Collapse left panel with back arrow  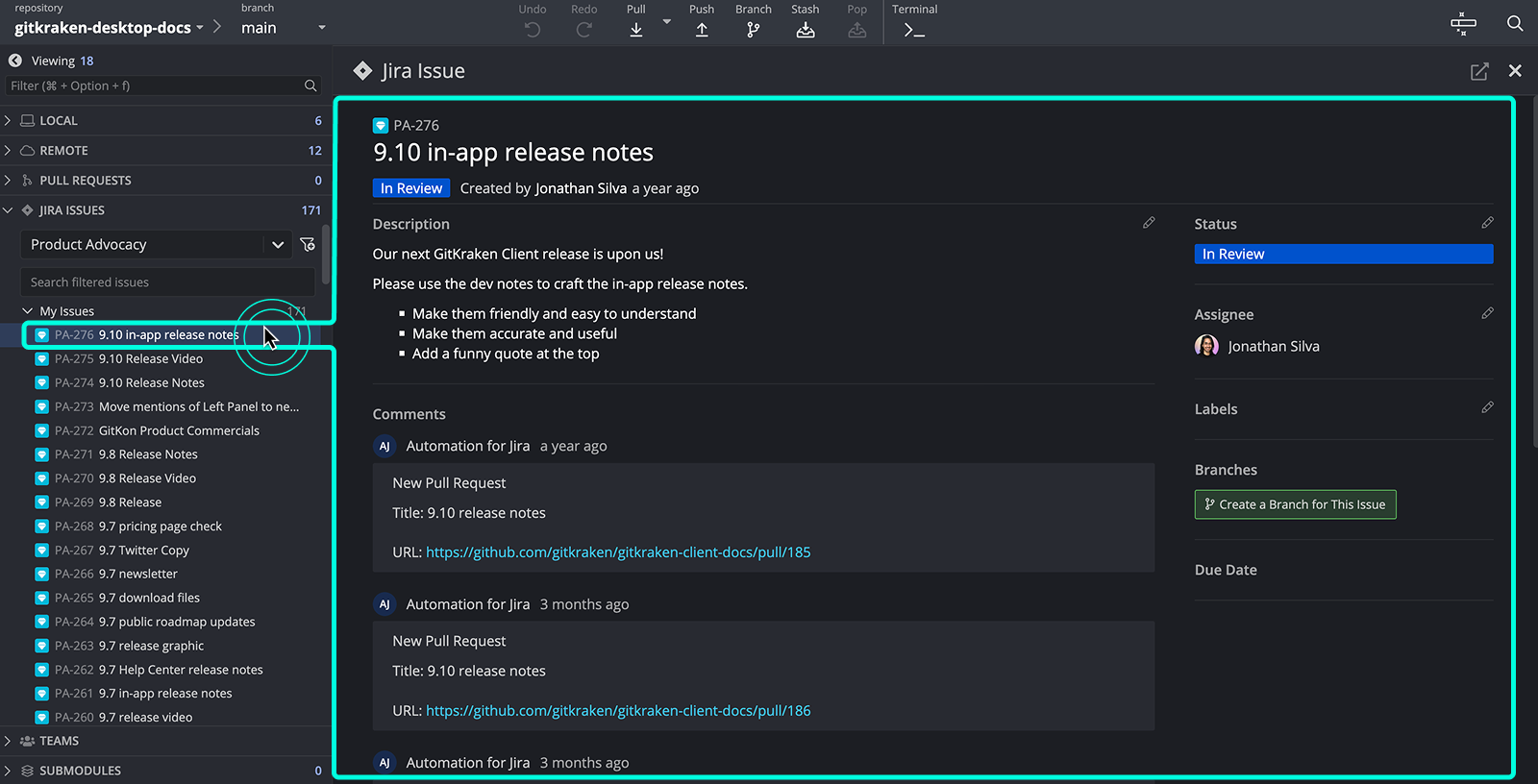click(15, 61)
